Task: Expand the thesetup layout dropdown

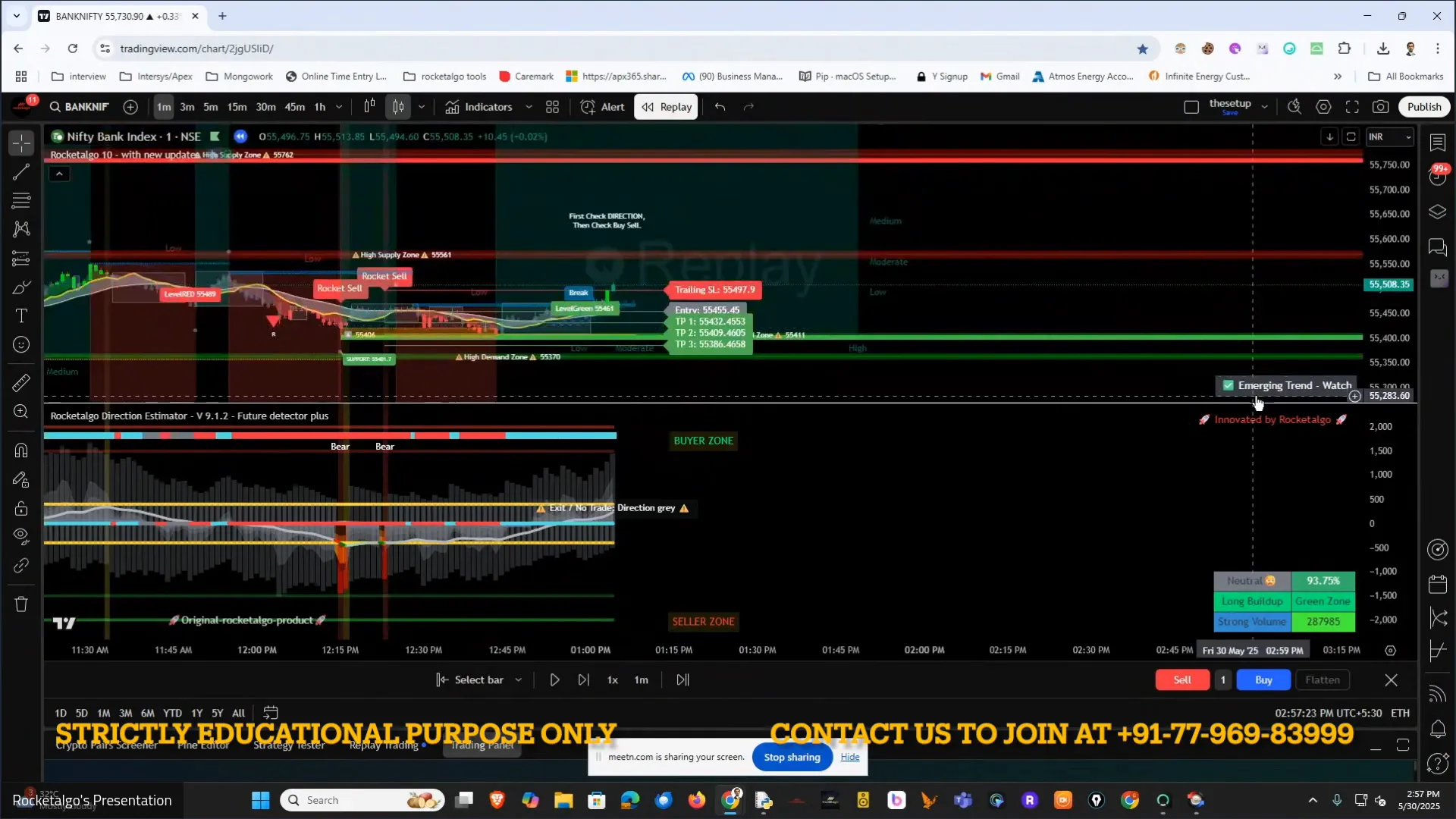Action: [1264, 107]
